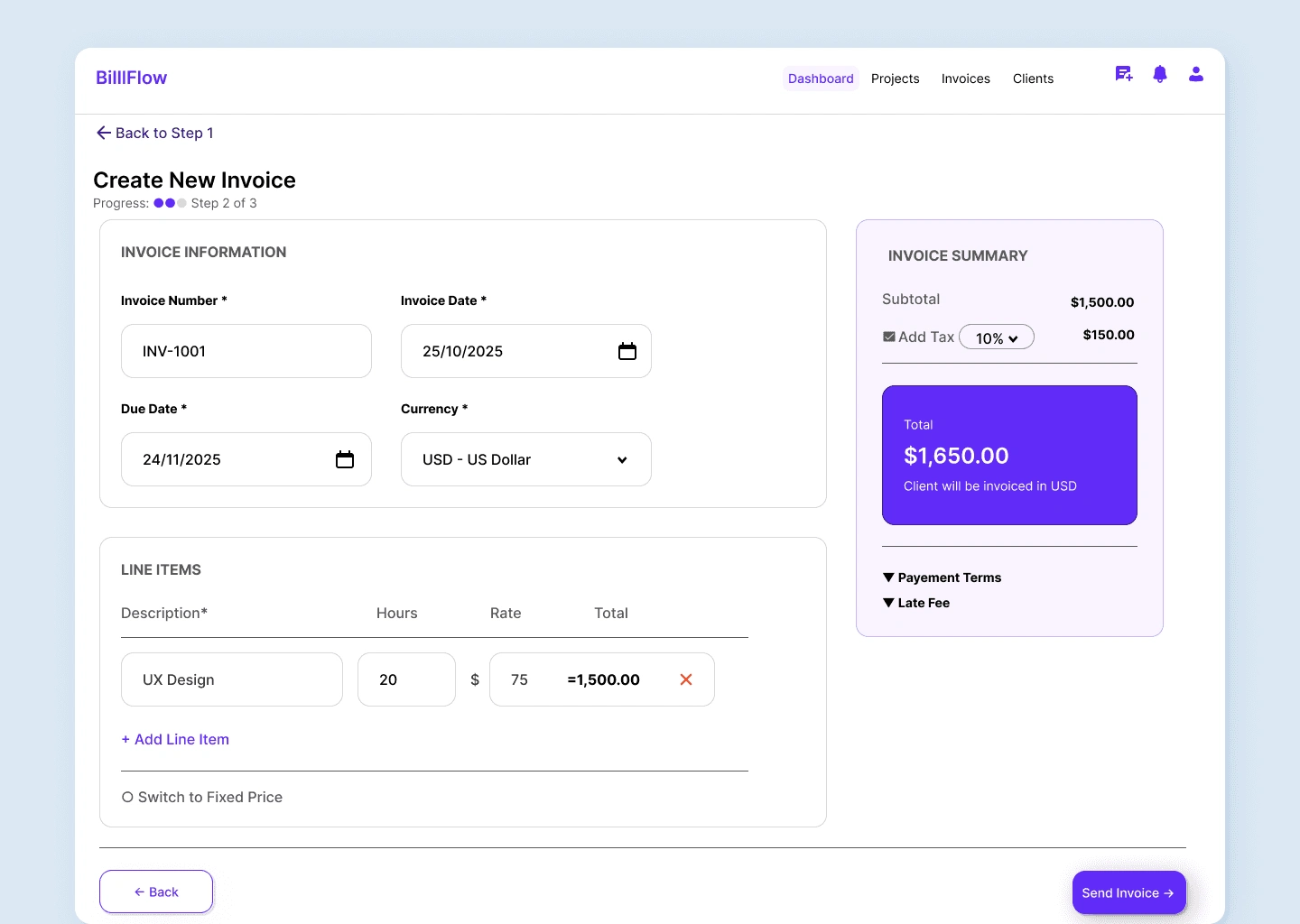This screenshot has width=1300, height=924.
Task: Click the Send Invoice button
Action: 1129,892
